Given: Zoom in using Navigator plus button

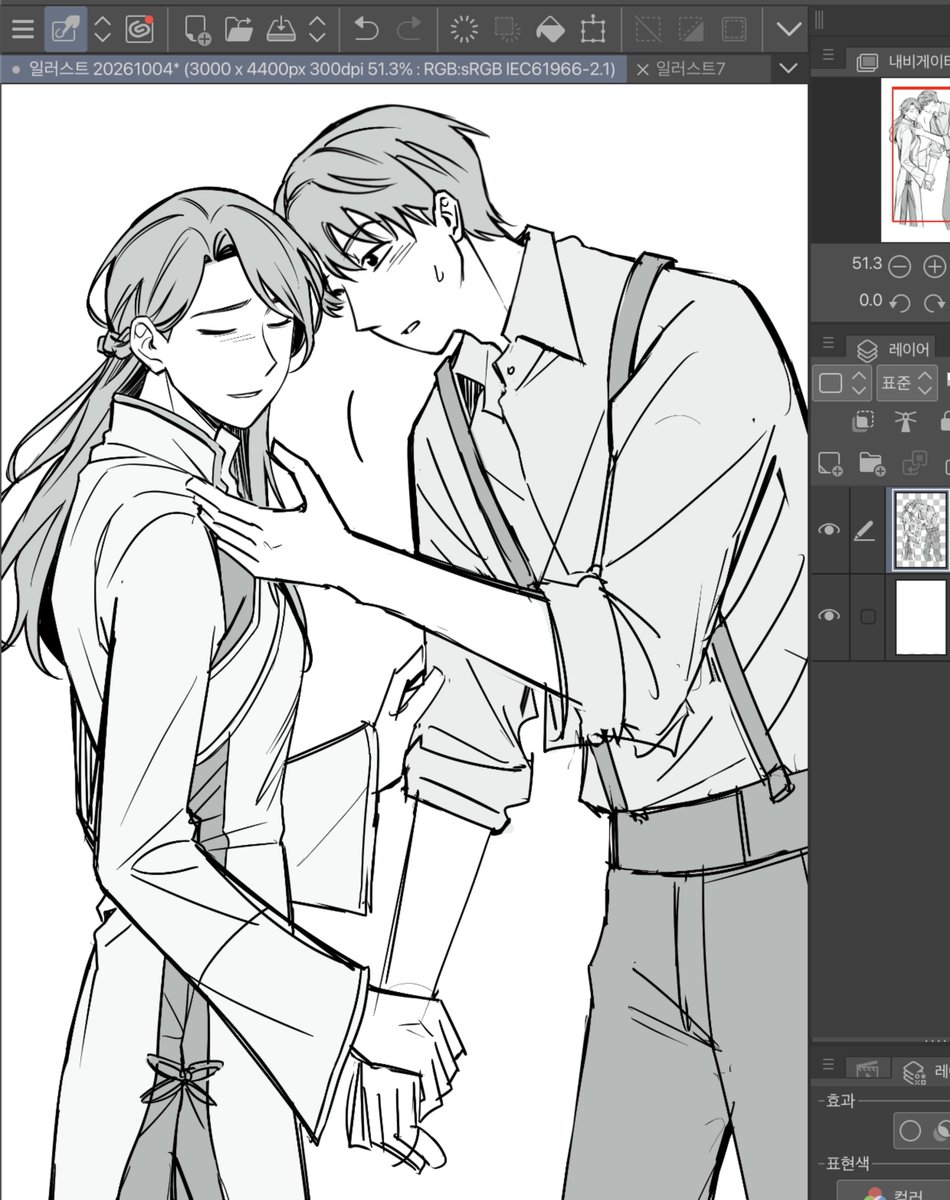Looking at the screenshot, I should (934, 266).
